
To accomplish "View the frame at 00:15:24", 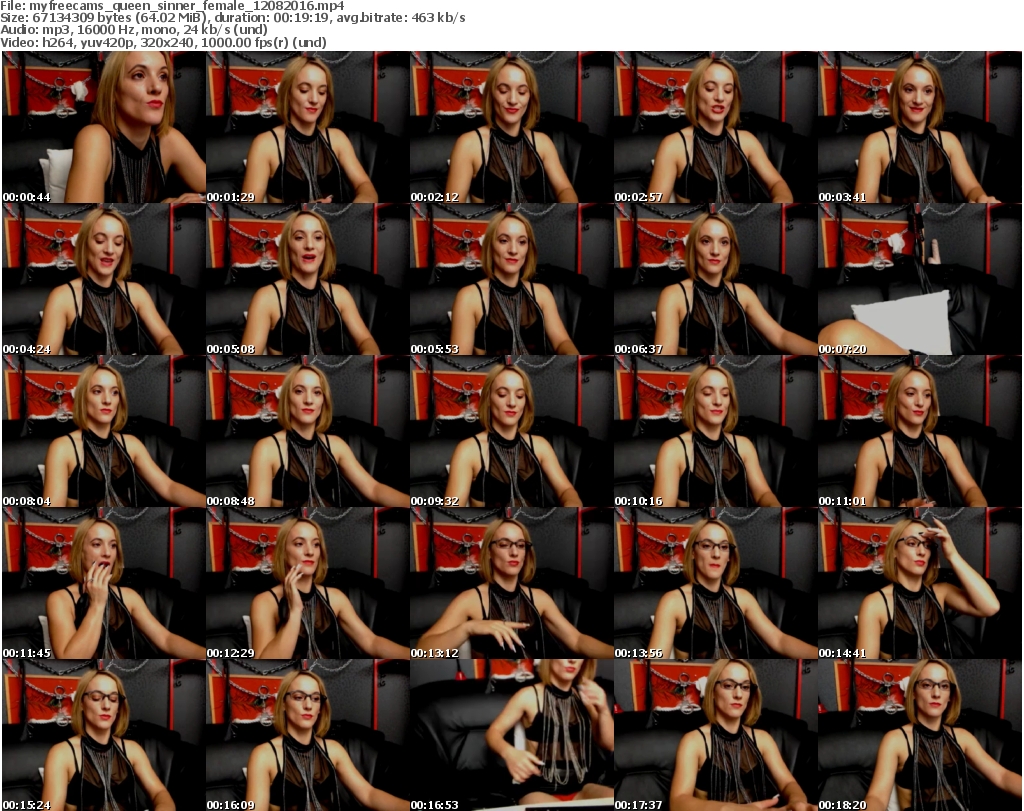I will click(104, 735).
